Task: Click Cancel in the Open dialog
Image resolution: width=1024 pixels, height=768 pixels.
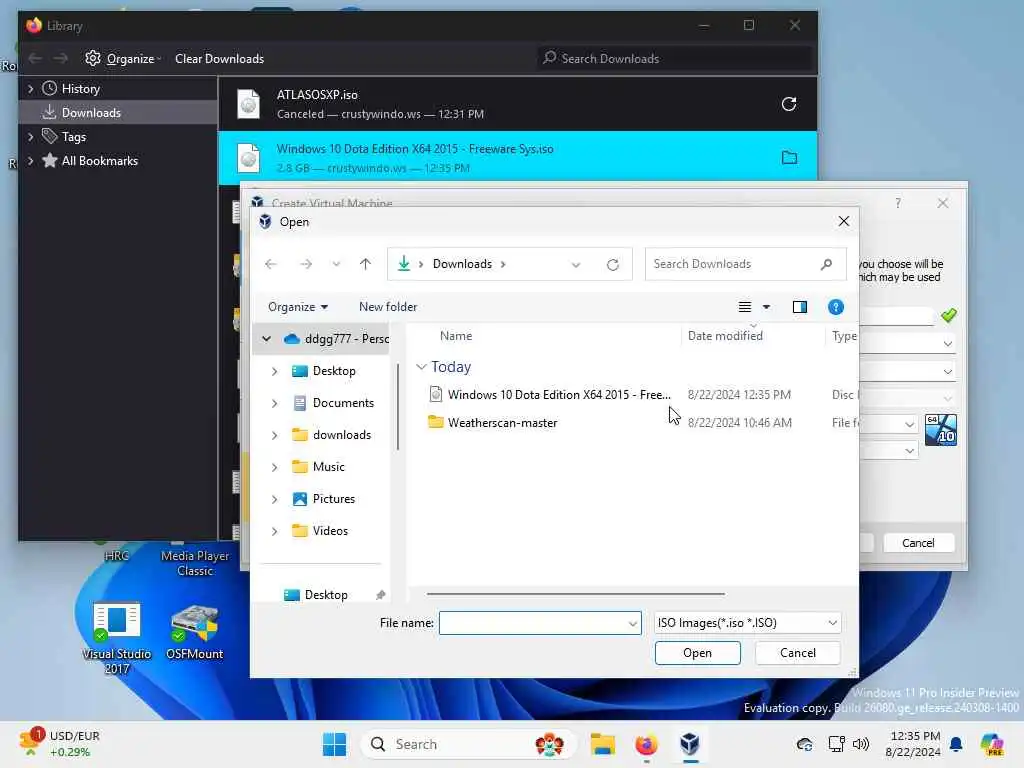Action: pyautogui.click(x=797, y=653)
